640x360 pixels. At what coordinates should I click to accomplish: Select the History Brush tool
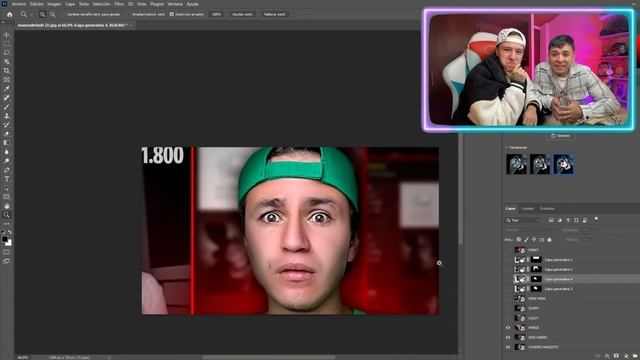coord(7,124)
